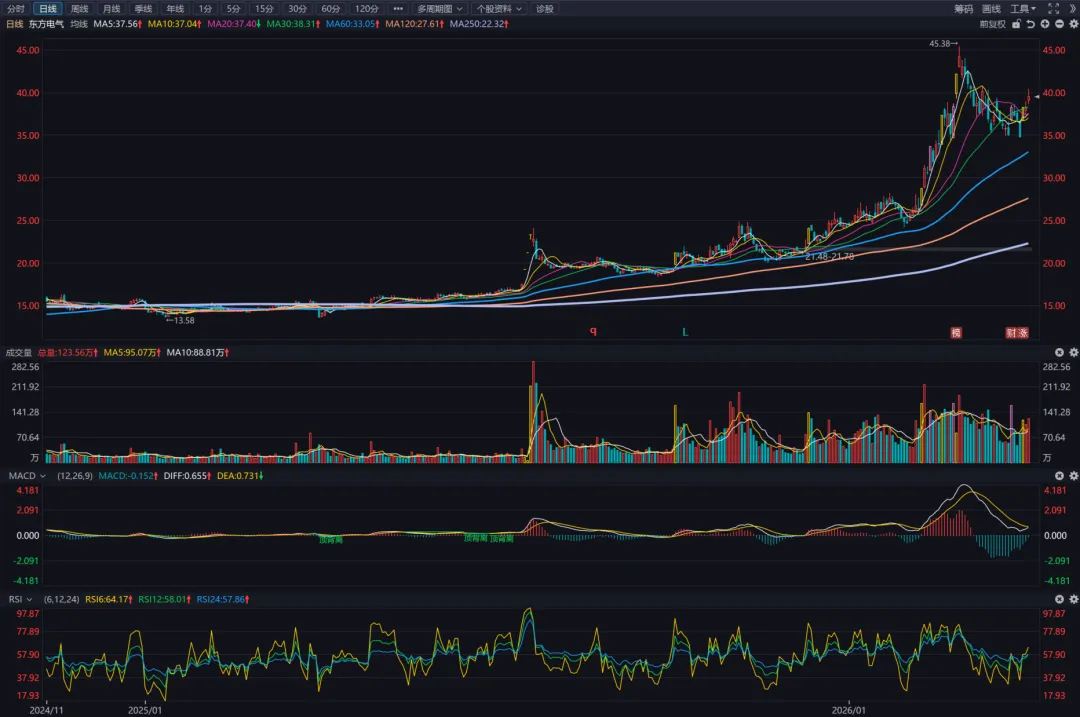Click the 成交量 volume label
This screenshot has width=1080, height=717.
tap(19, 353)
